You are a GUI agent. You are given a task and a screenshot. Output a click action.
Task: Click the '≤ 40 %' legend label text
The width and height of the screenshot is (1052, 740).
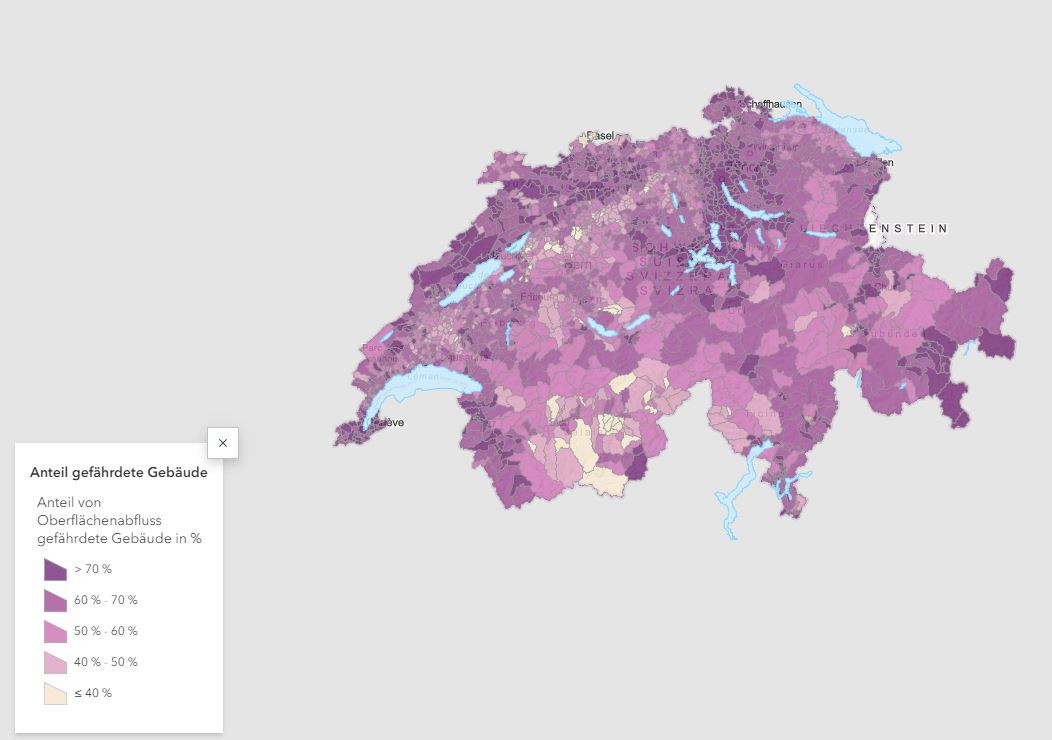tap(93, 694)
